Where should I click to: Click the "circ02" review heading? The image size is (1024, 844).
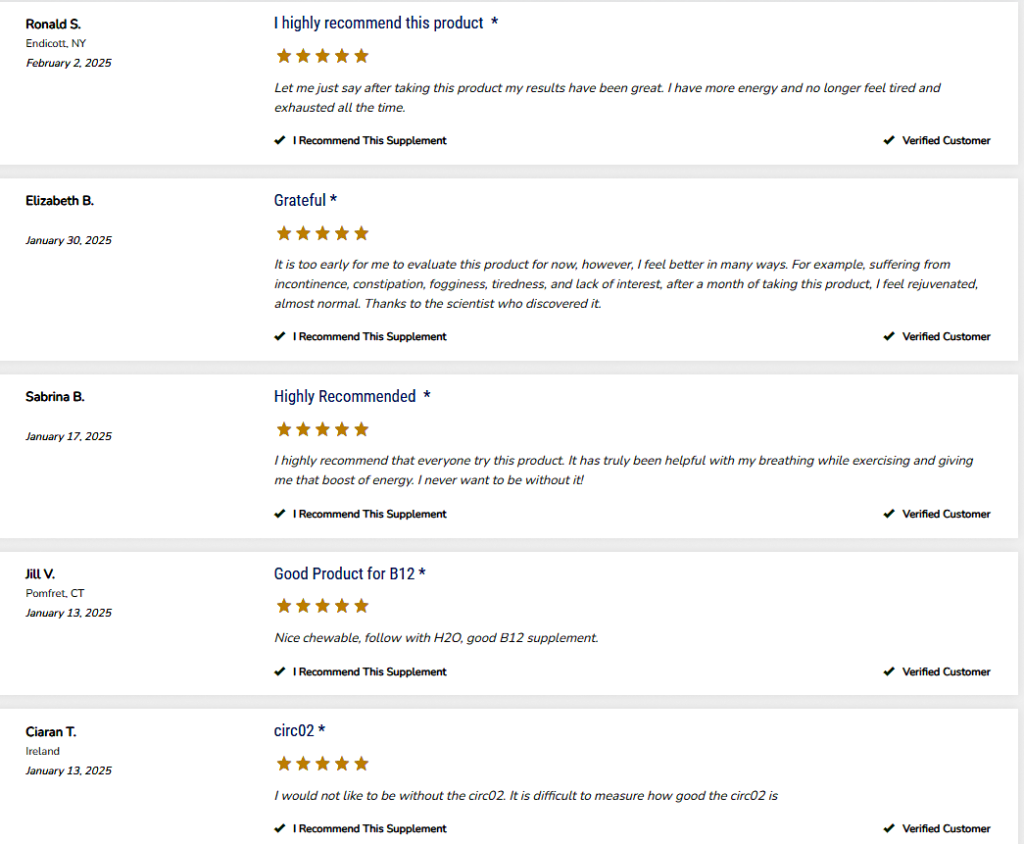(294, 731)
